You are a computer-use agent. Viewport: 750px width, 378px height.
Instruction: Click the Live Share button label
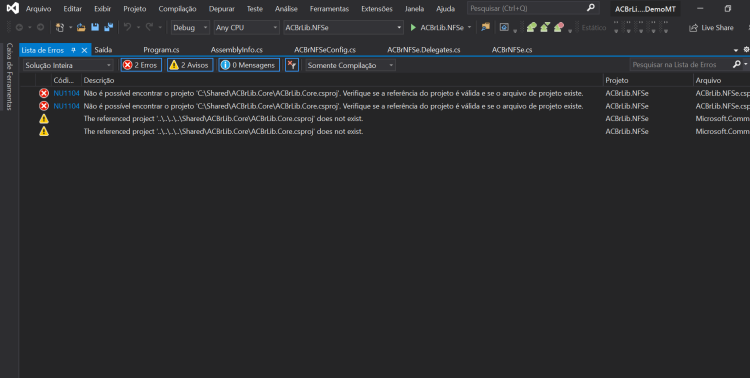pyautogui.click(x=717, y=28)
